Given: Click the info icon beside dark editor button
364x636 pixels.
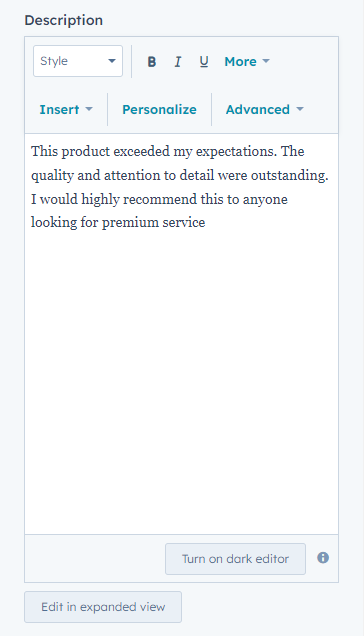Looking at the screenshot, I should tap(323, 558).
